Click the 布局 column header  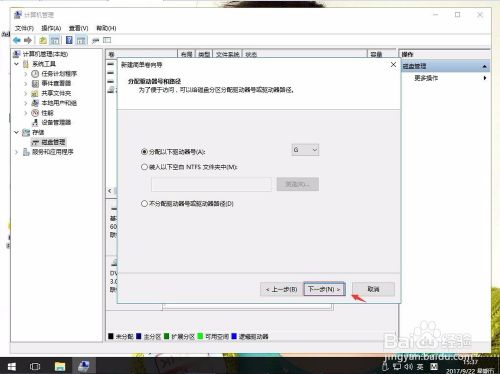click(x=186, y=54)
